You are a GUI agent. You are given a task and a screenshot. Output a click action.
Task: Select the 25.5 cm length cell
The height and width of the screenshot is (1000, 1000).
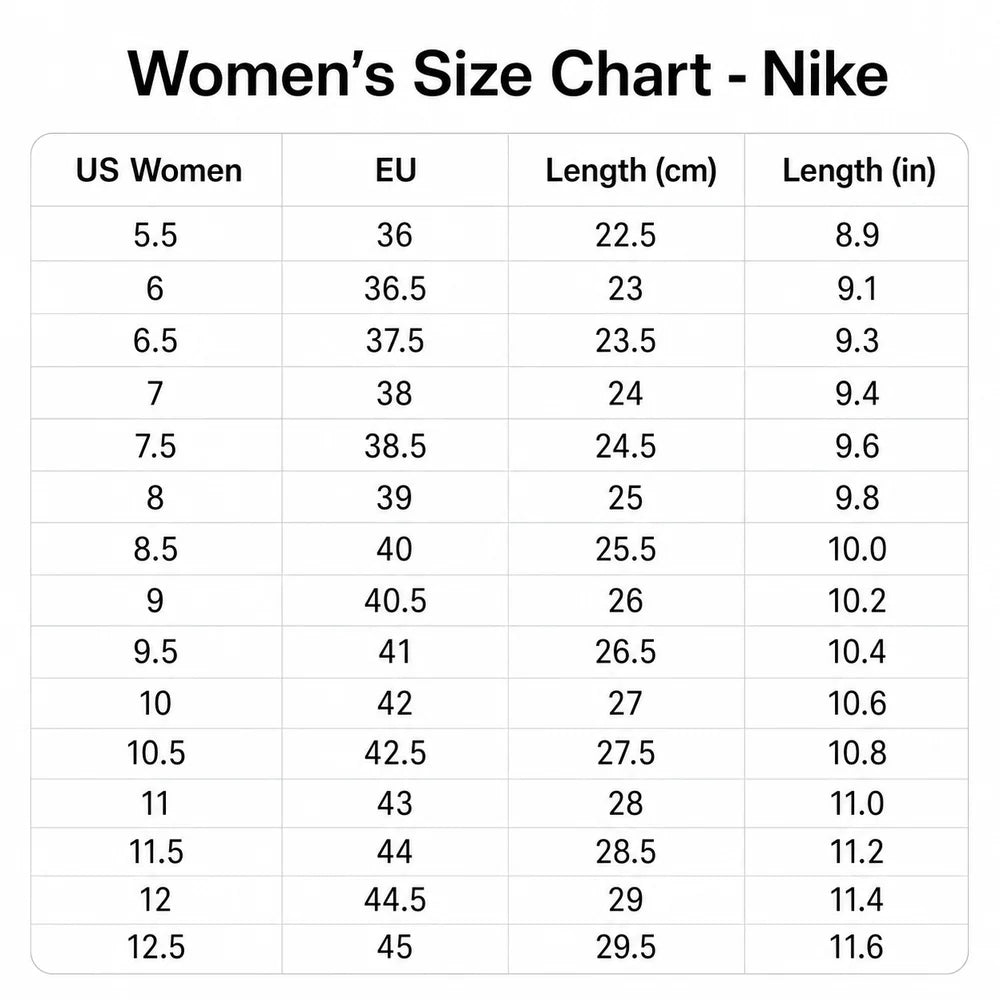coord(626,549)
